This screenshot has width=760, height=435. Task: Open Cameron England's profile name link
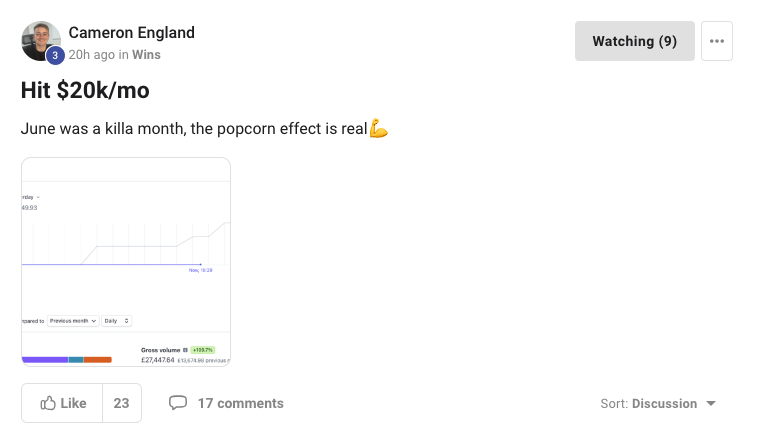[131, 32]
